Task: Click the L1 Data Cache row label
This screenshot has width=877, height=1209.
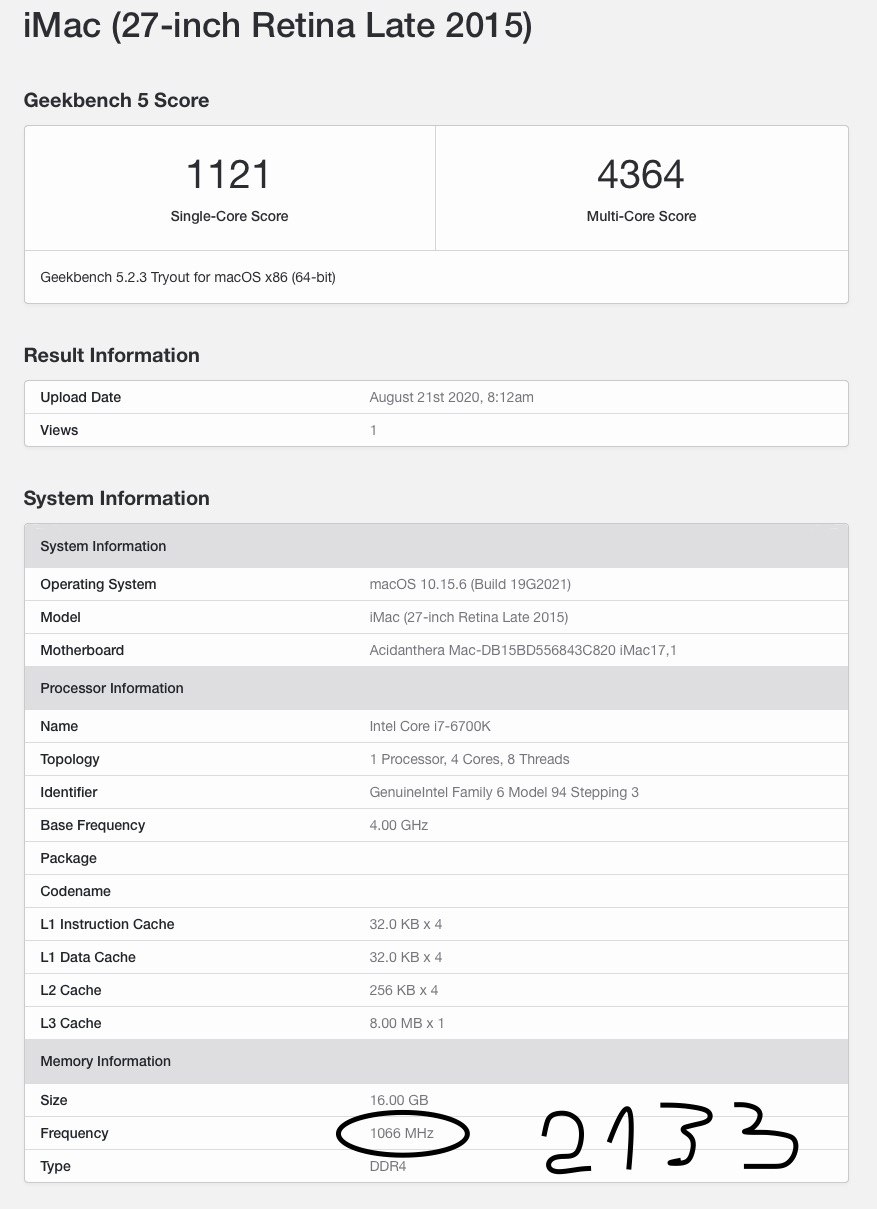Action: pyautogui.click(x=87, y=957)
